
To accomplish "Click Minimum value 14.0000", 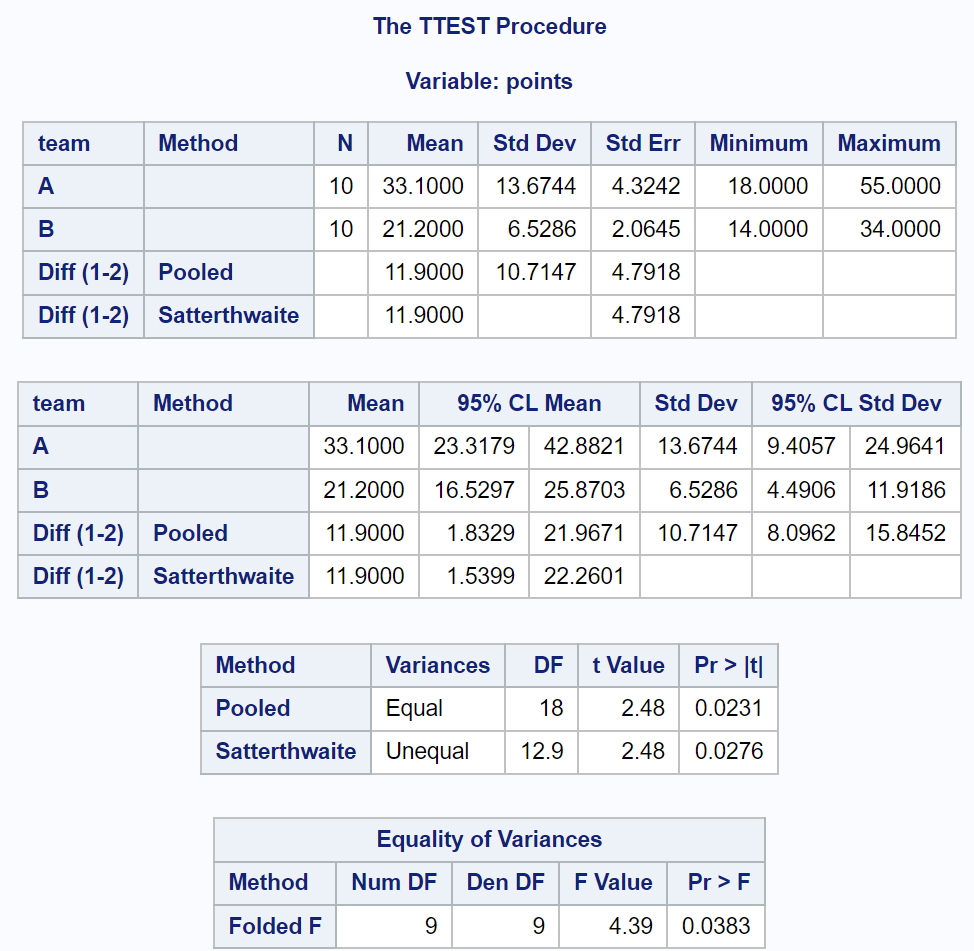I will [x=768, y=229].
